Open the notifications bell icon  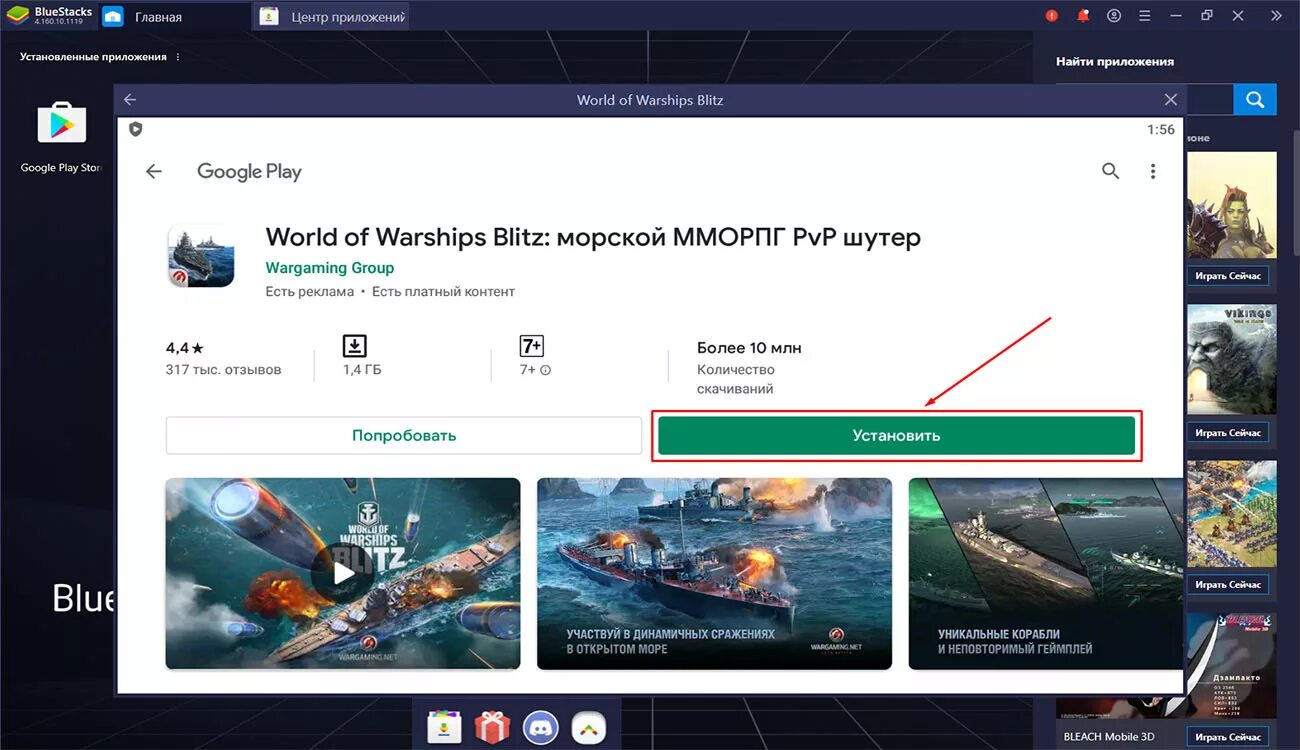pyautogui.click(x=1083, y=16)
